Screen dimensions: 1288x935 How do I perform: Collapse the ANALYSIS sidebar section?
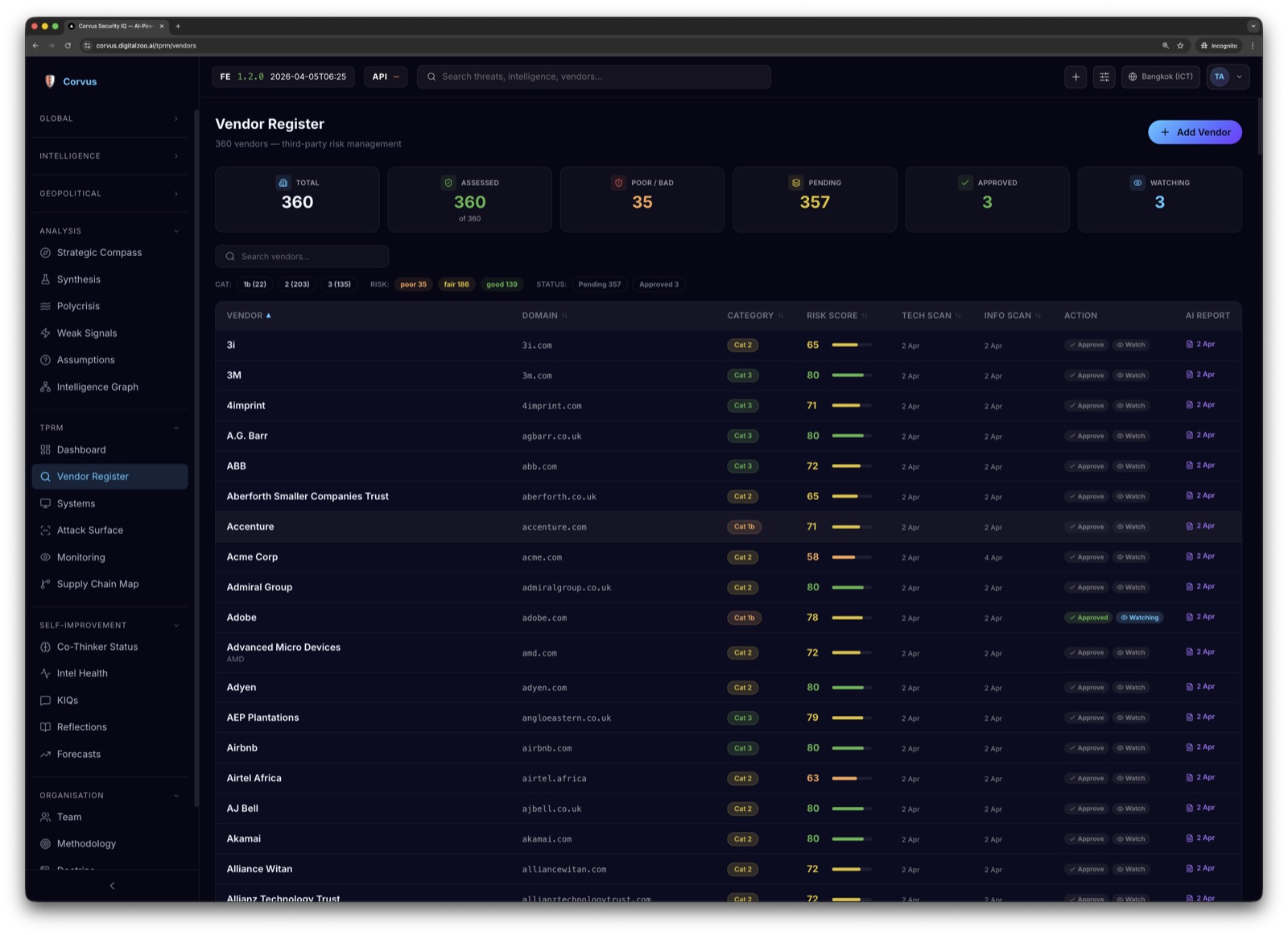109,231
